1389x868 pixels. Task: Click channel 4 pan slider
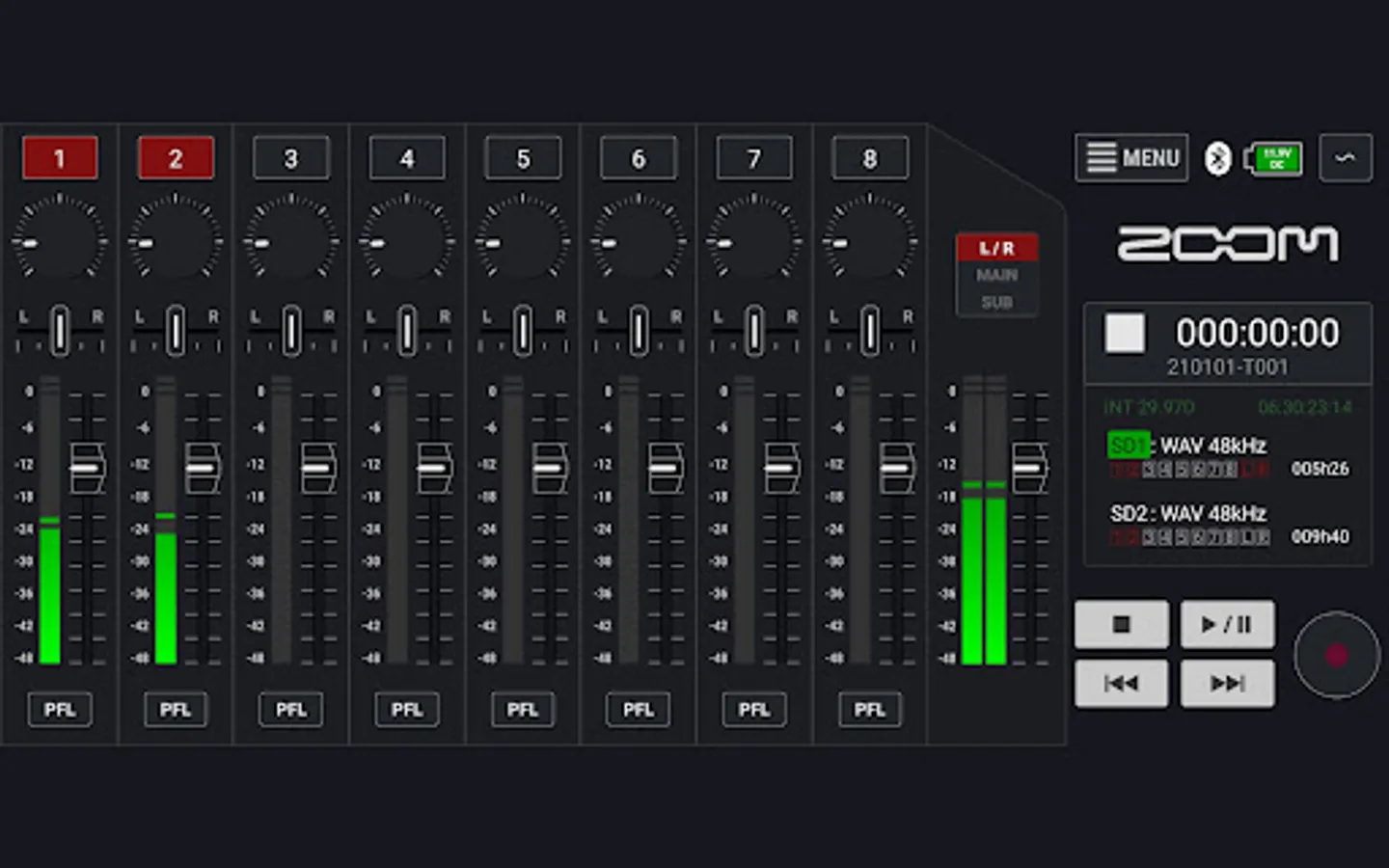coord(407,331)
